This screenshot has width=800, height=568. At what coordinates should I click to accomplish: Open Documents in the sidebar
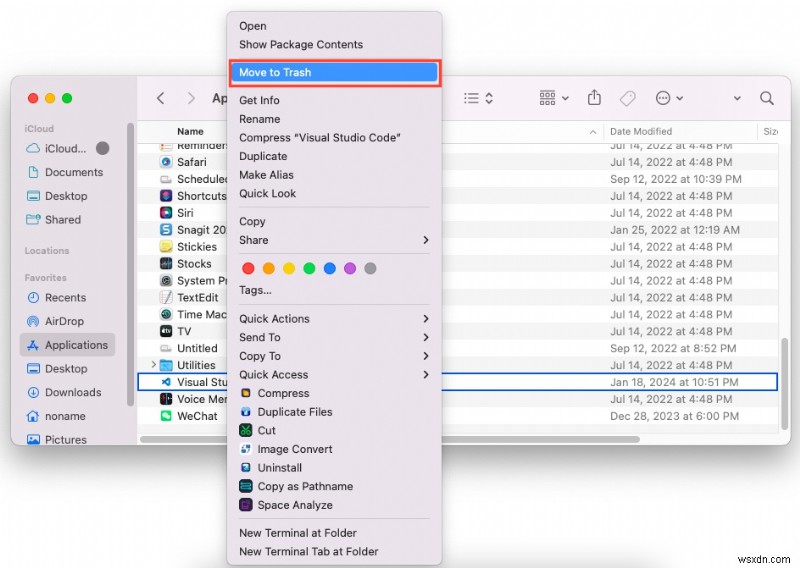click(65, 172)
